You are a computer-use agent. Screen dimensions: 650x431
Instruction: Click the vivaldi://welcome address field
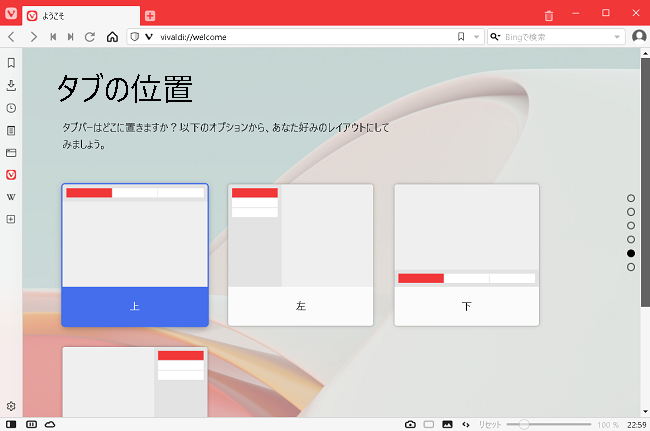click(305, 37)
